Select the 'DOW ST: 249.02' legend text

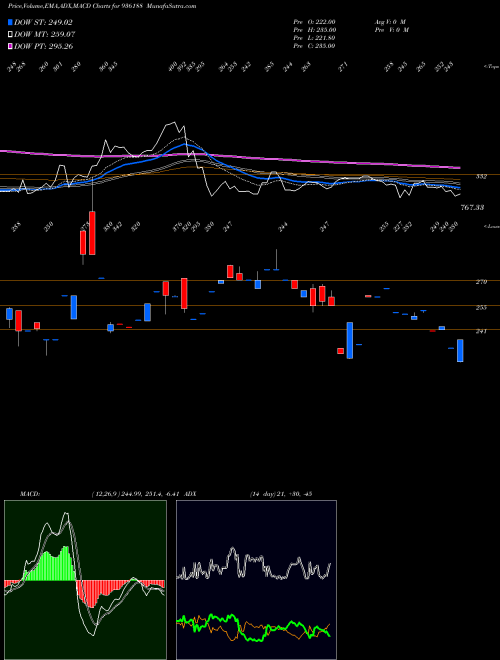tap(44, 23)
